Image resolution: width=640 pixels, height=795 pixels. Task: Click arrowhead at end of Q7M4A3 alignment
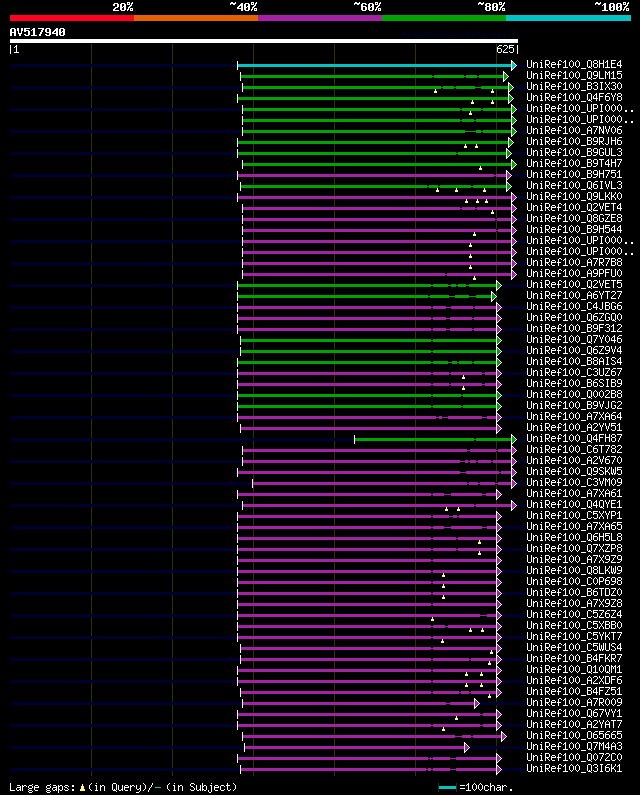click(x=467, y=747)
